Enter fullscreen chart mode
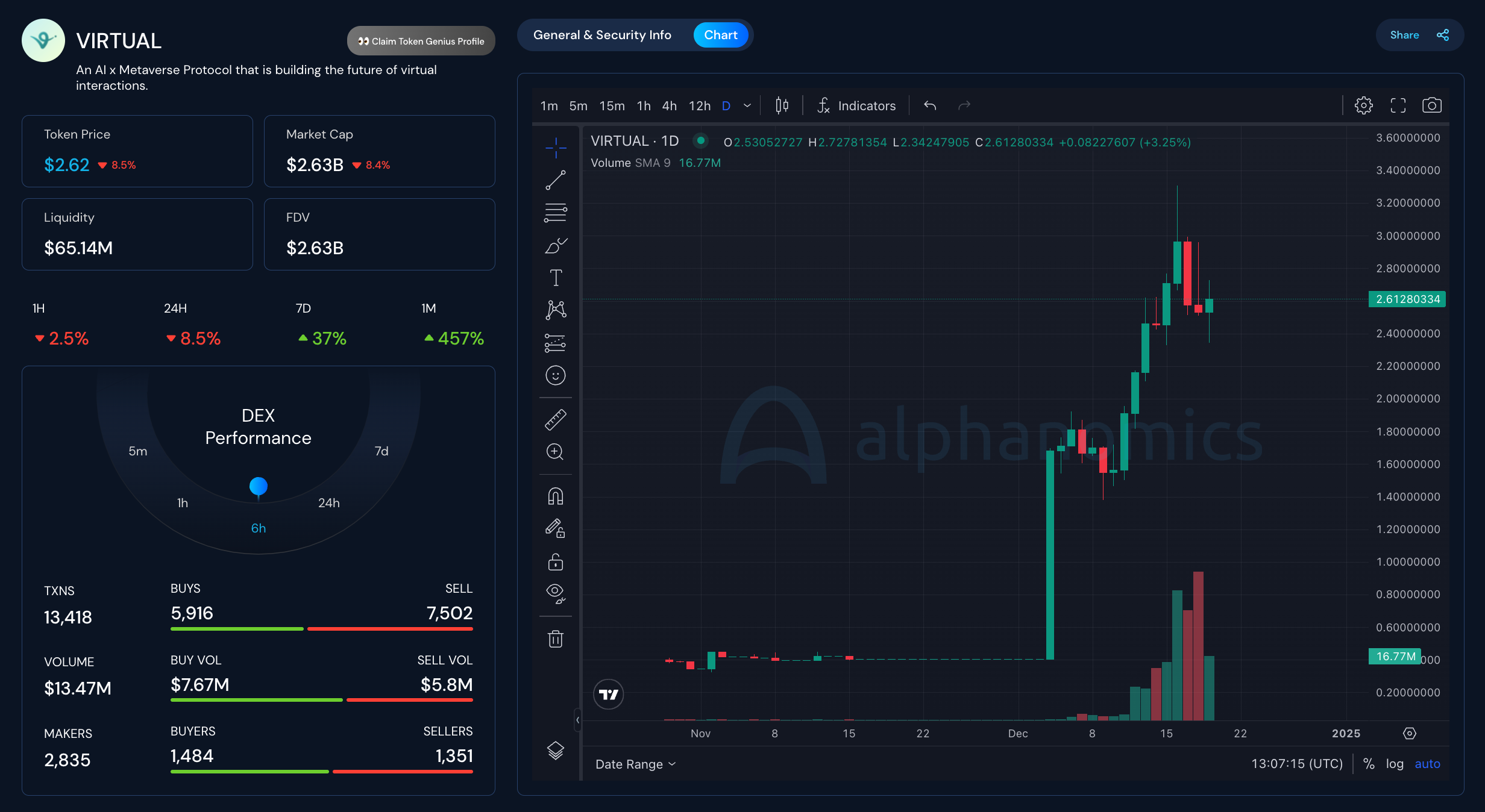The height and width of the screenshot is (812, 1485). 1398,105
